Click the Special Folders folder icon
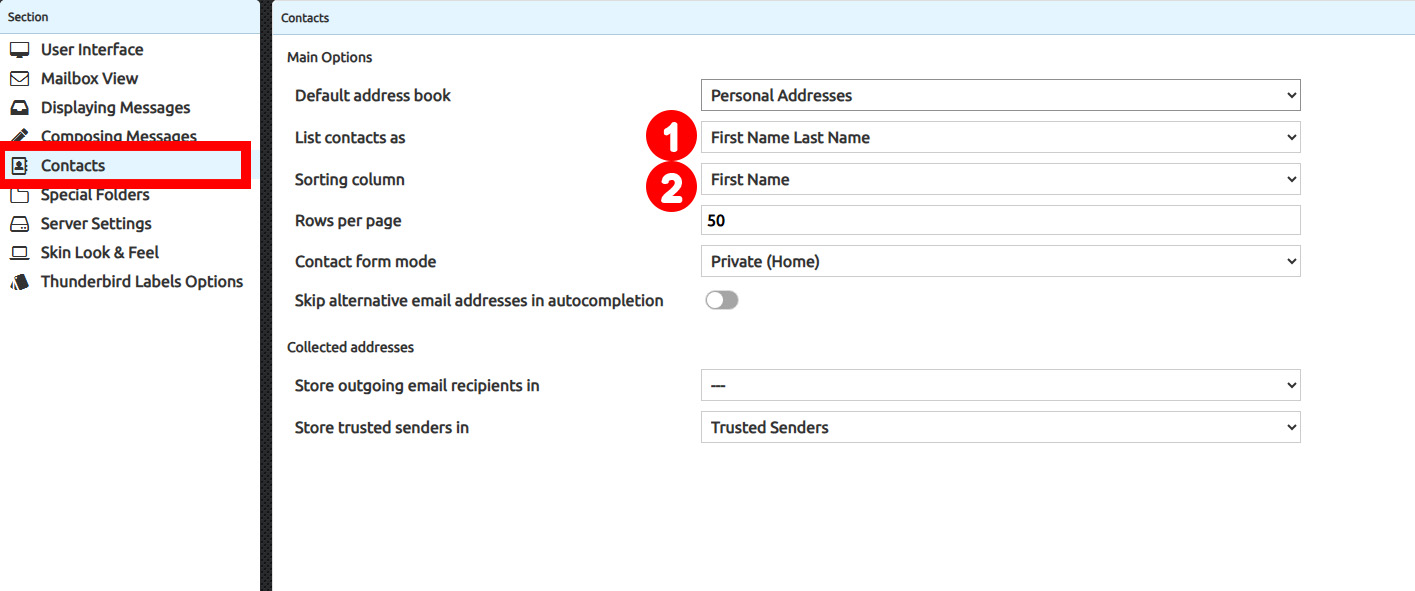This screenshot has width=1415, height=591. click(x=19, y=195)
